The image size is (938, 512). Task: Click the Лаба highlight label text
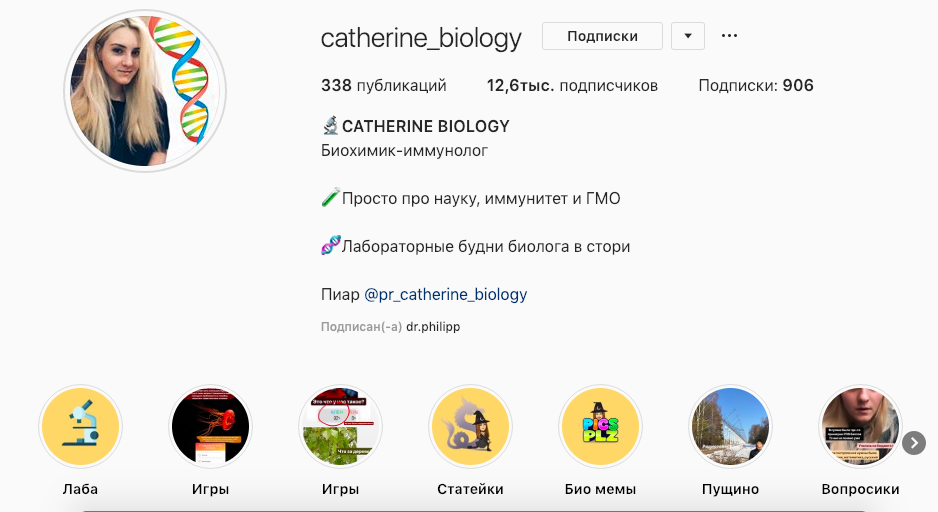pos(80,489)
